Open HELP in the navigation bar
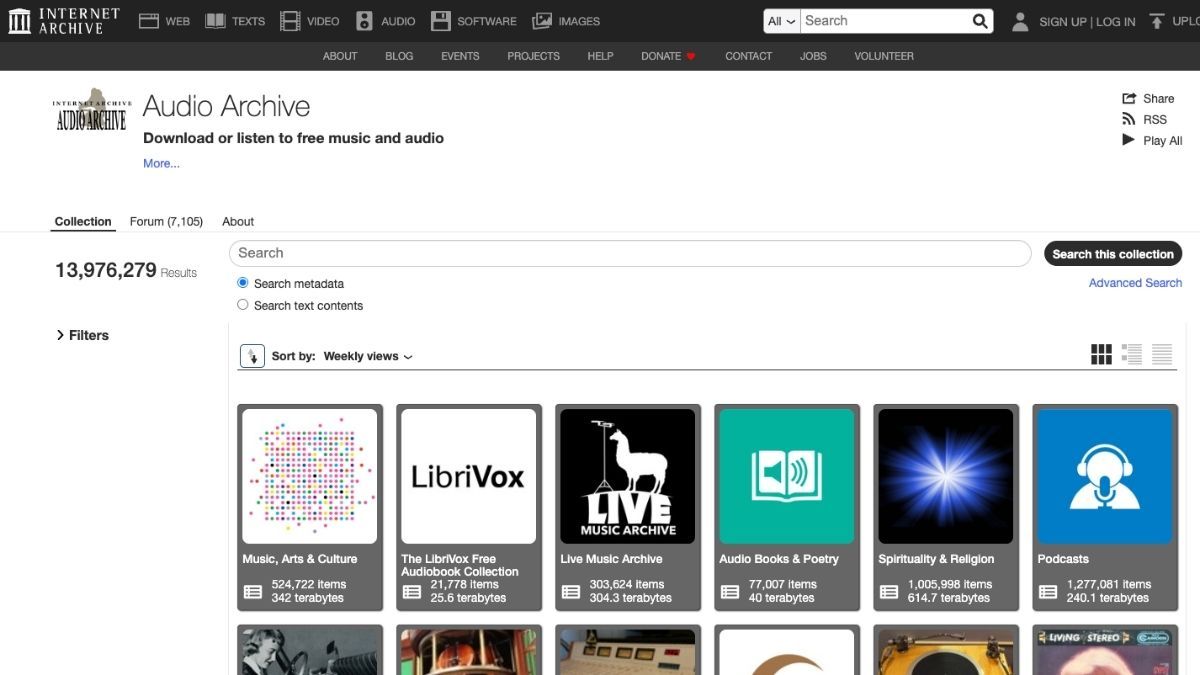 600,56
